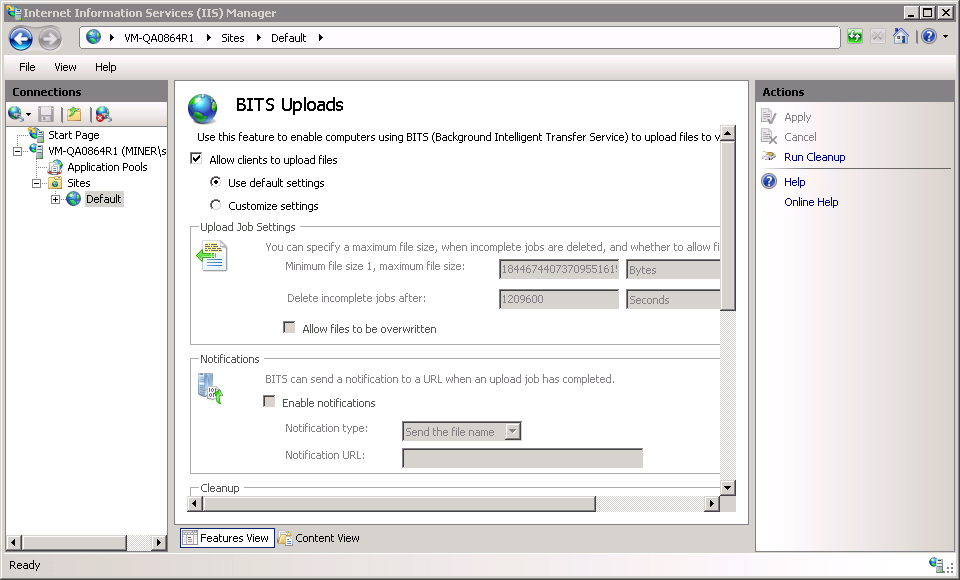Screen dimensions: 960x580
Task: Open the Help menu in the menu bar
Action: [x=105, y=67]
